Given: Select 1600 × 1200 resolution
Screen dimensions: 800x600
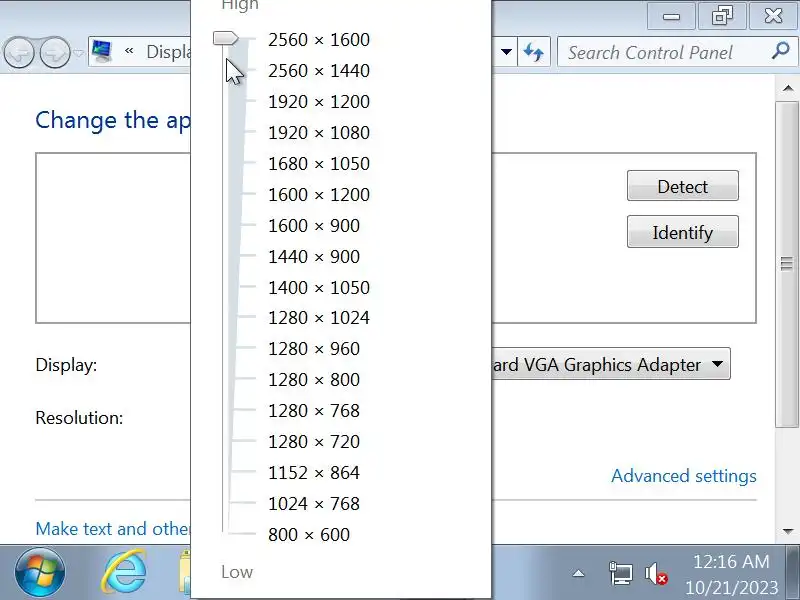Looking at the screenshot, I should pos(319,195).
